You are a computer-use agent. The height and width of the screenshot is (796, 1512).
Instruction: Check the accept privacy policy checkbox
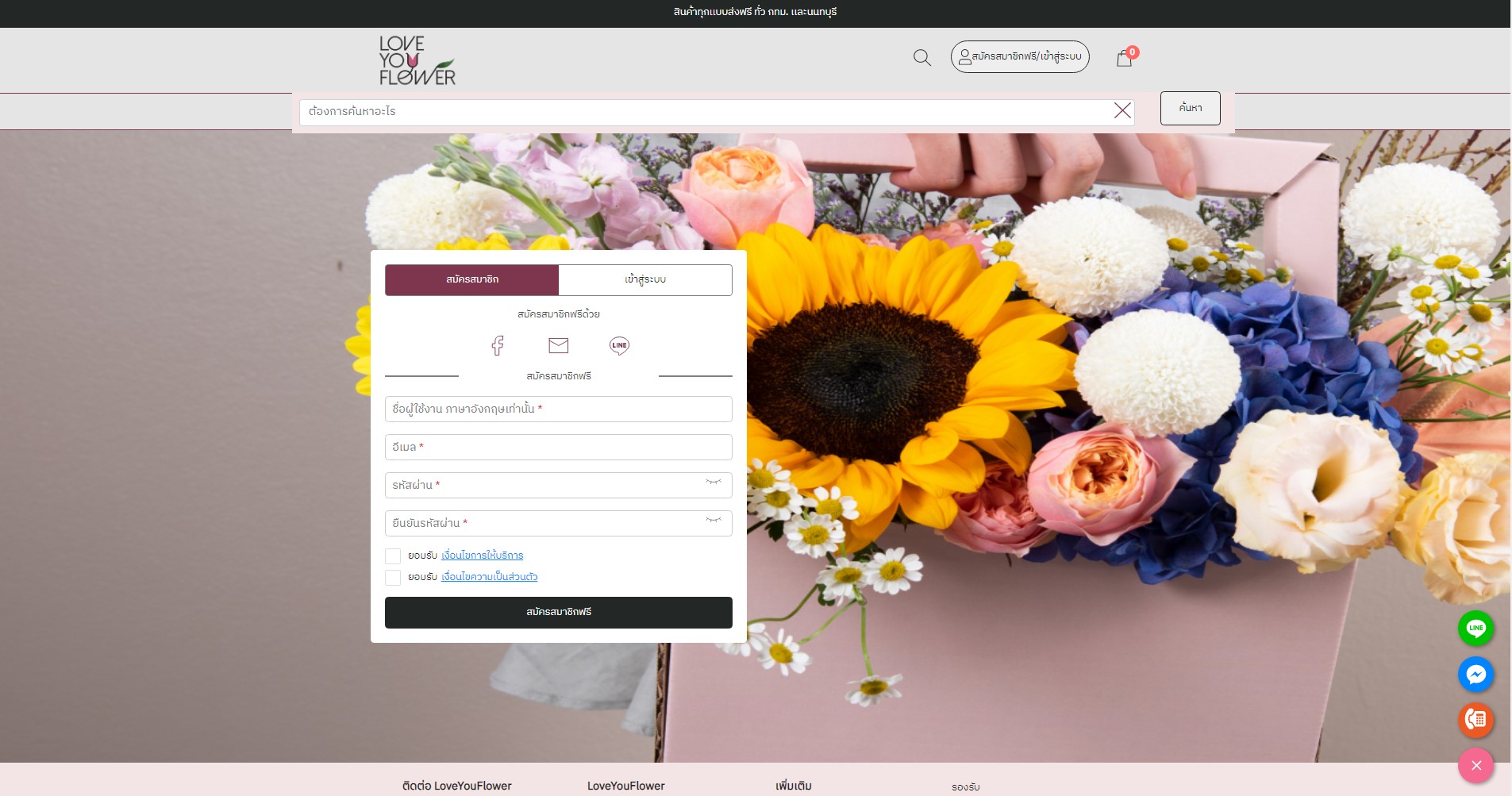(x=393, y=577)
